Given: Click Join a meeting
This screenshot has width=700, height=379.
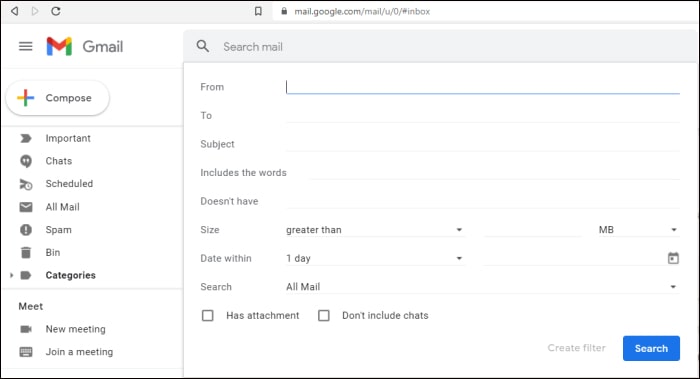Looking at the screenshot, I should (79, 352).
